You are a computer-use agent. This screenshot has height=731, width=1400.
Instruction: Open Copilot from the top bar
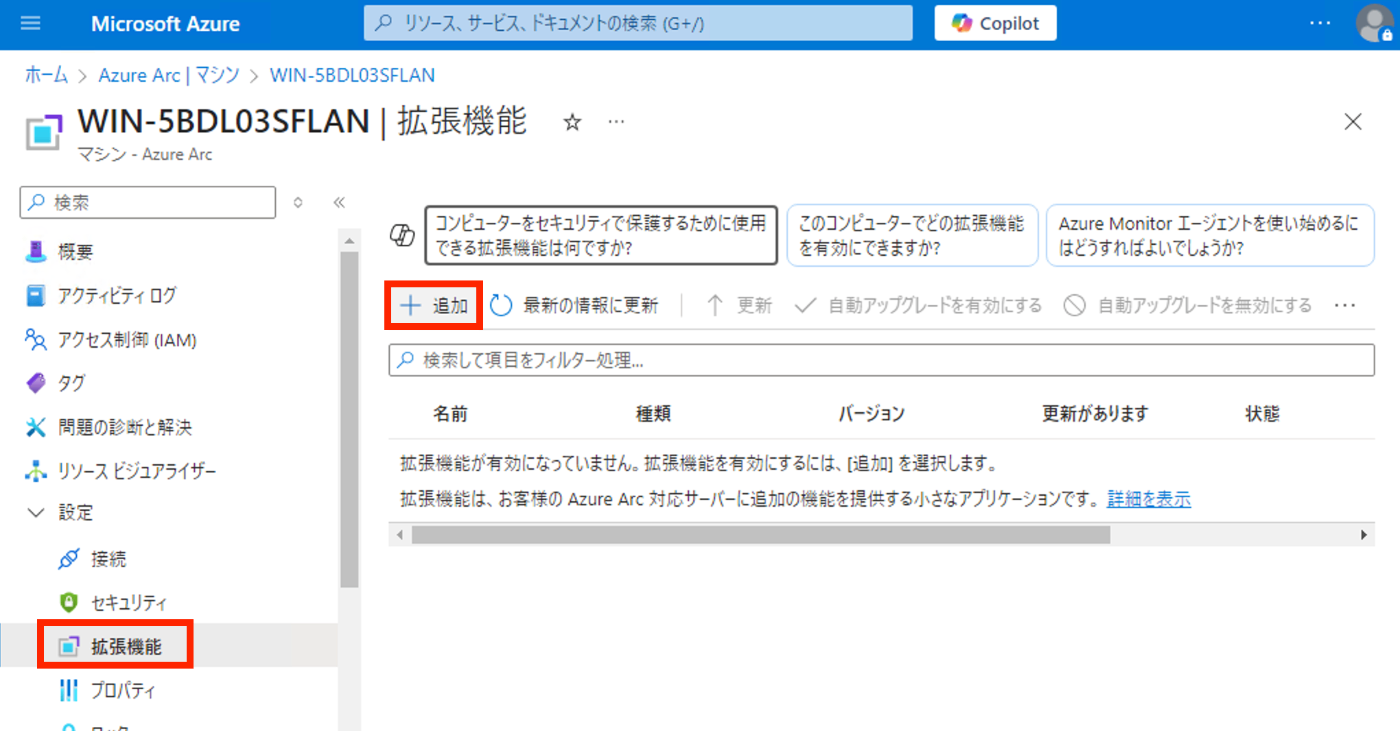tap(995, 23)
